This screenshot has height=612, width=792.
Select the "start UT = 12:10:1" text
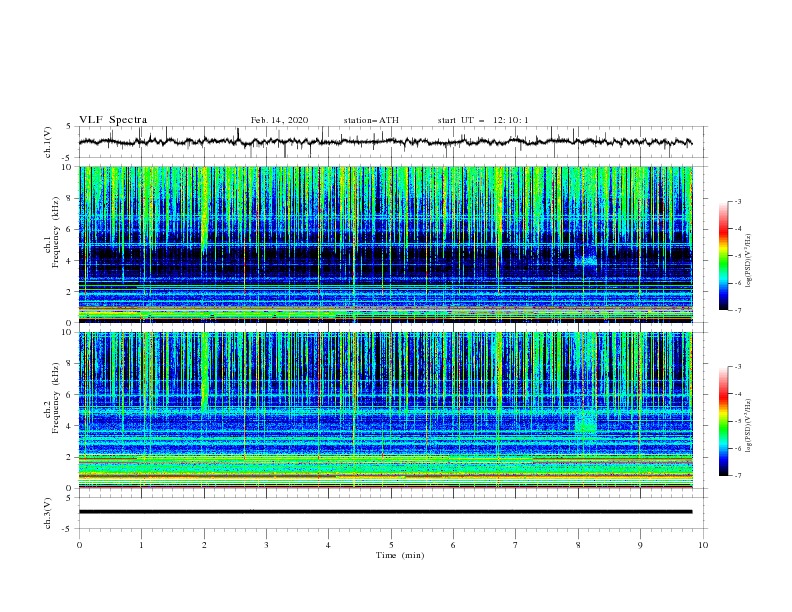[483, 120]
